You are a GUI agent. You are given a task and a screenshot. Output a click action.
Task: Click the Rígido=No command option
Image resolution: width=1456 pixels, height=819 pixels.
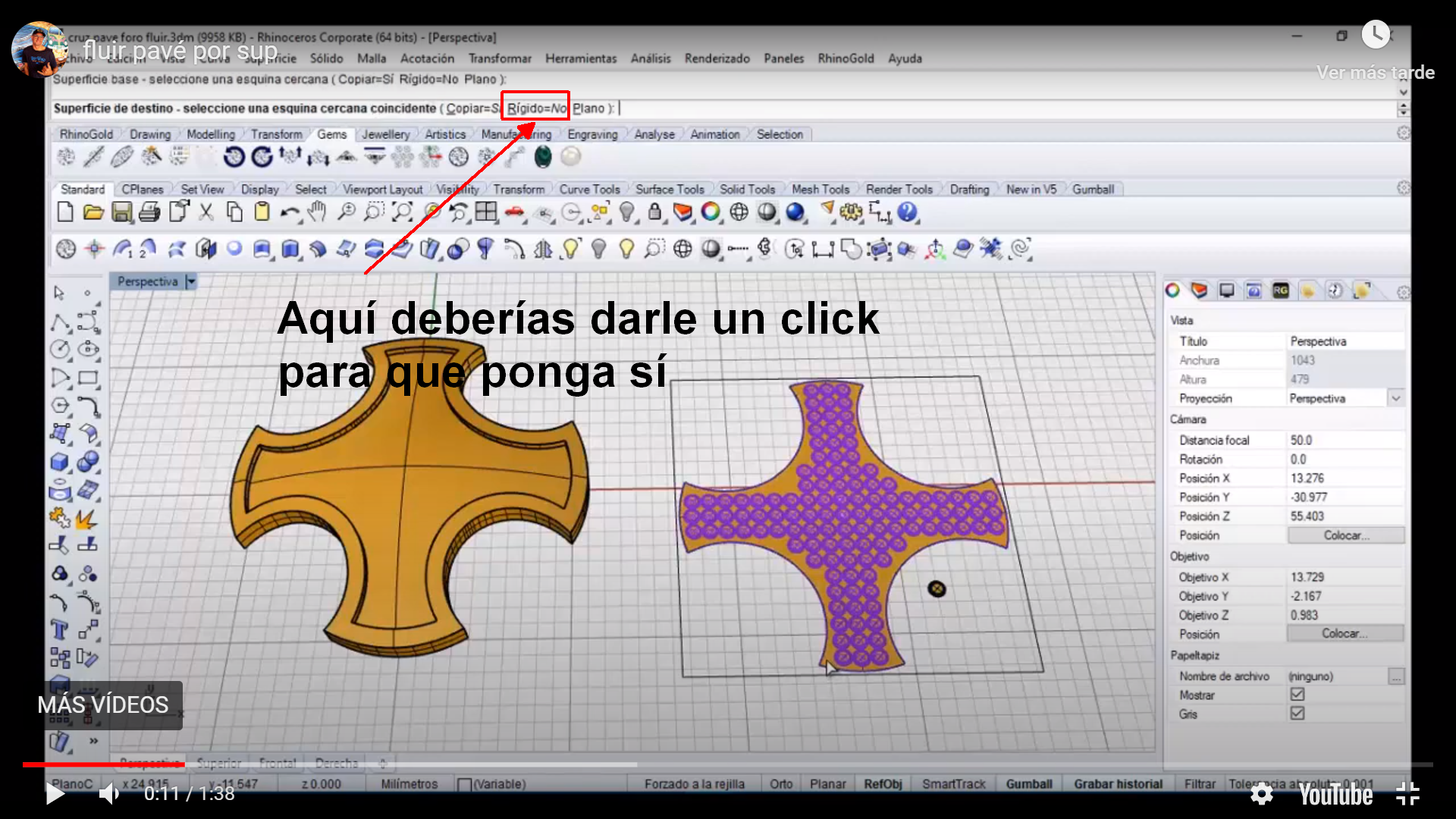(x=536, y=108)
